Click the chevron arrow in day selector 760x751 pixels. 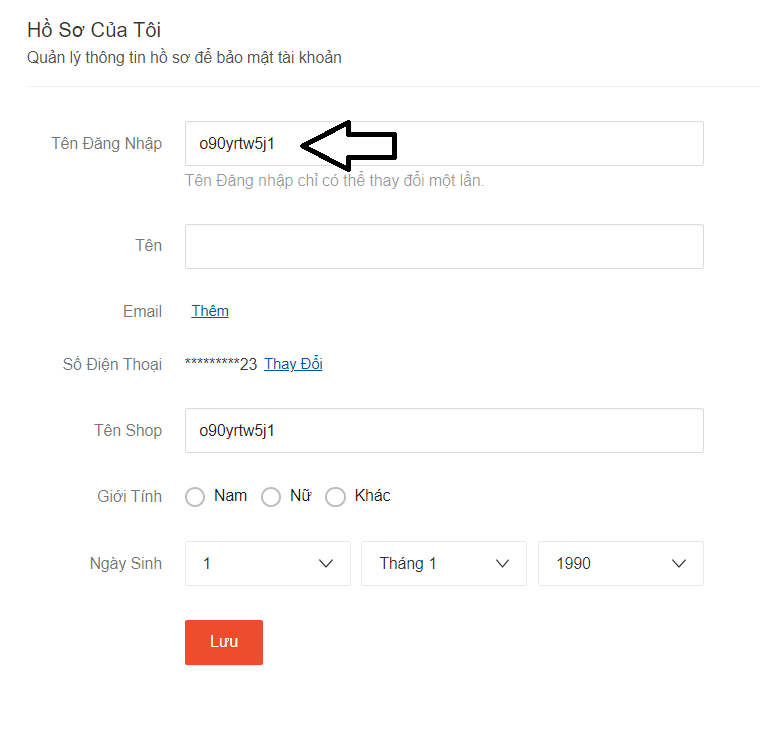[326, 563]
